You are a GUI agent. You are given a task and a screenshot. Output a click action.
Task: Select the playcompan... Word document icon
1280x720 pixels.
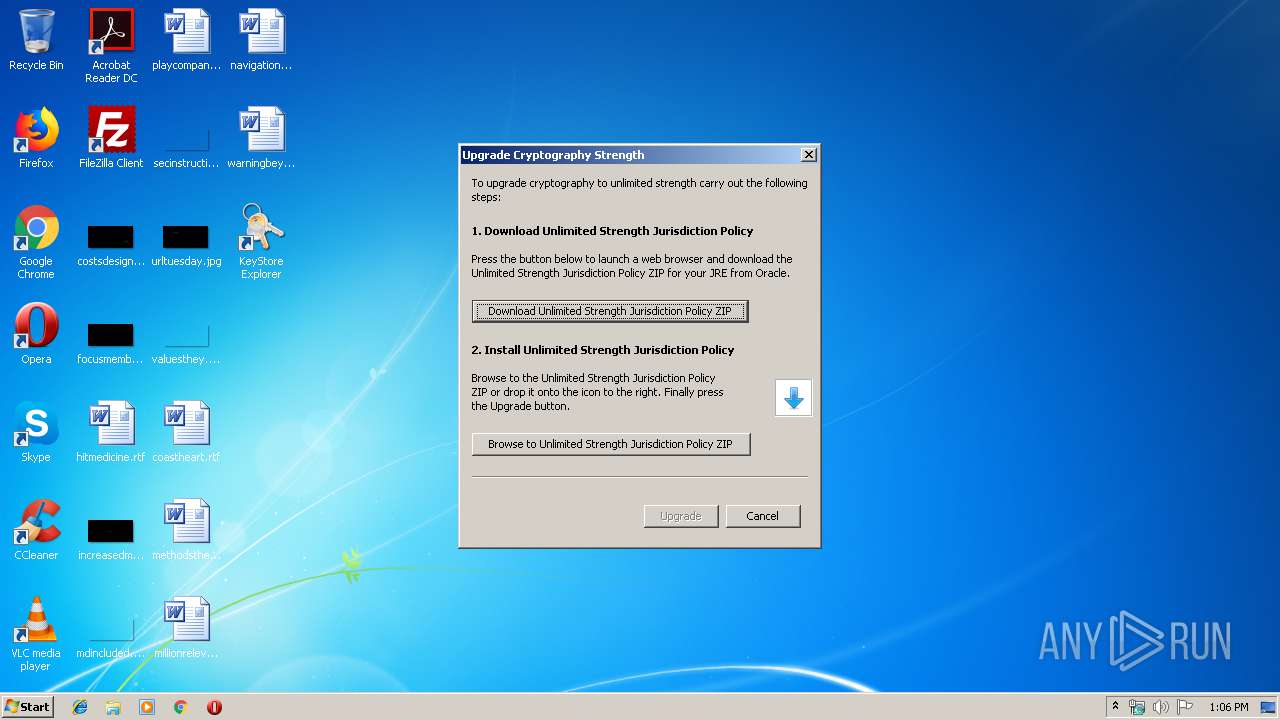coord(186,41)
